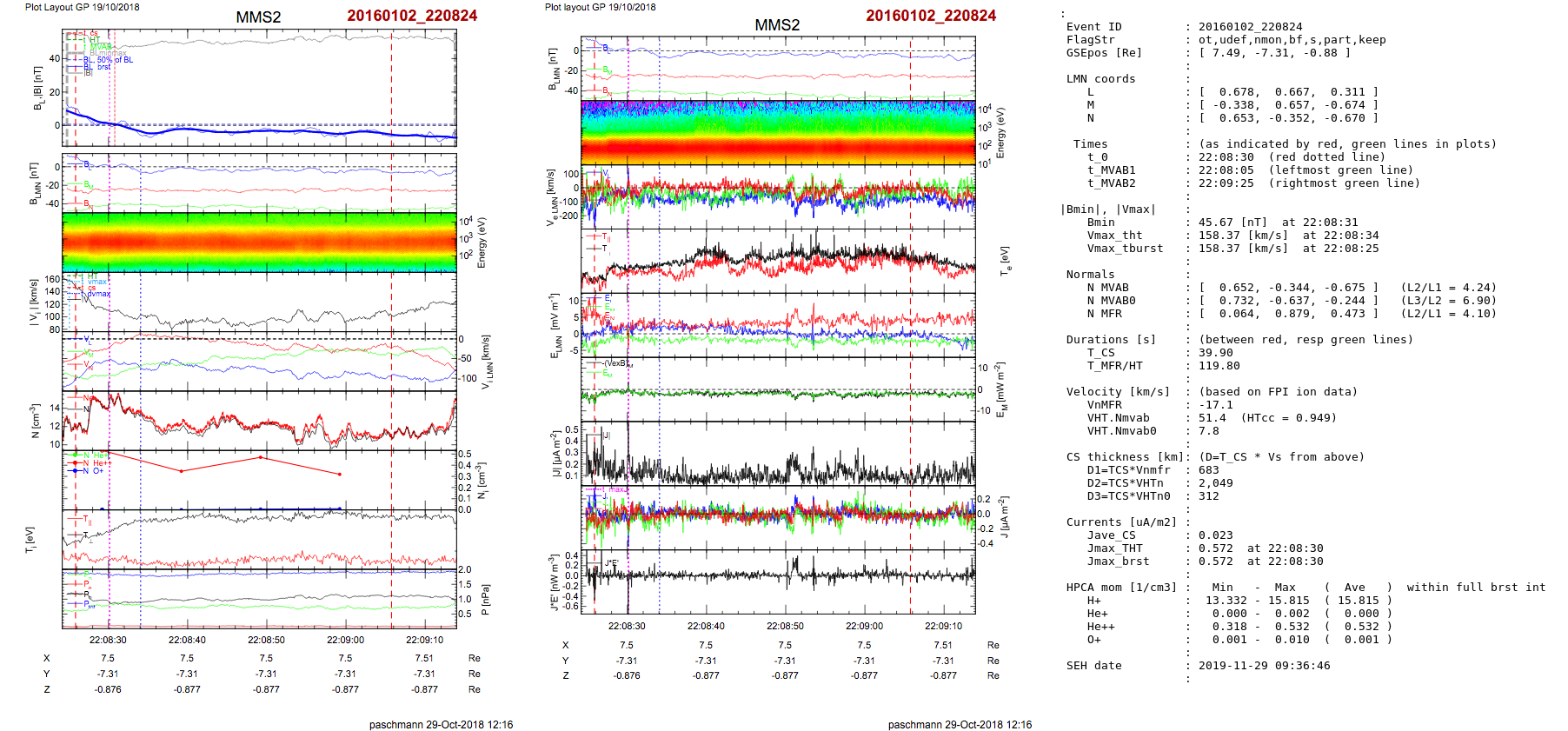Click the paschmann 29-Oct-2018 footer under the left plot
Viewport: 1568px width, 731px height.
click(x=441, y=724)
